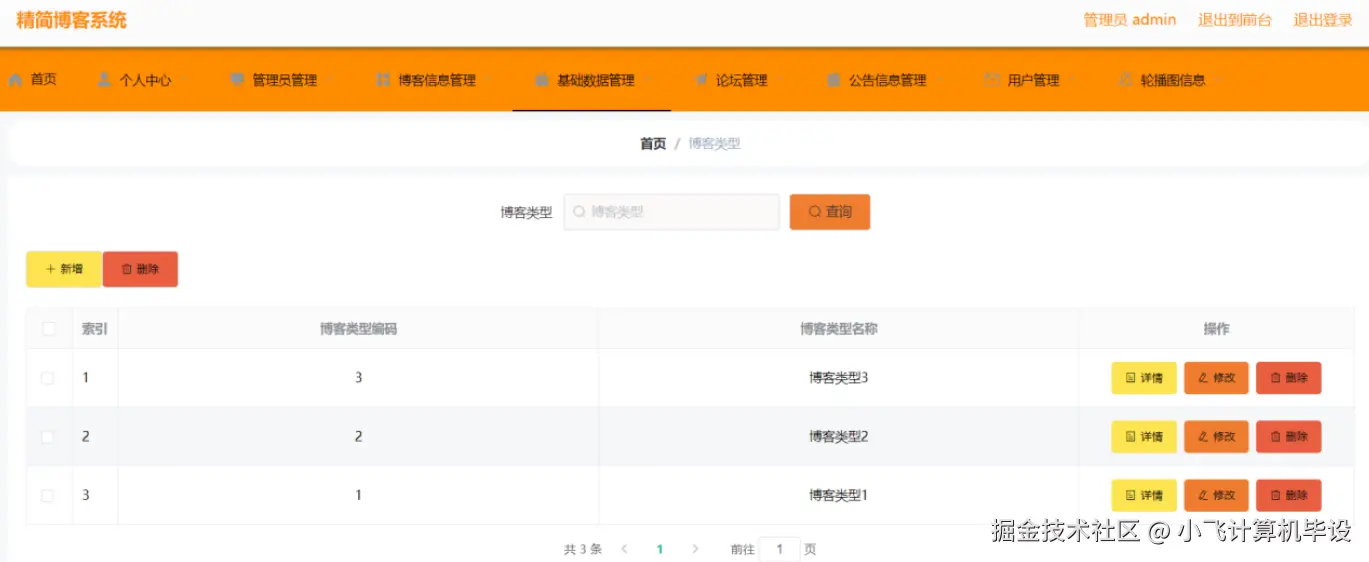The image size is (1369, 562).
Task: Click the 前往 page number input
Action: tap(779, 549)
